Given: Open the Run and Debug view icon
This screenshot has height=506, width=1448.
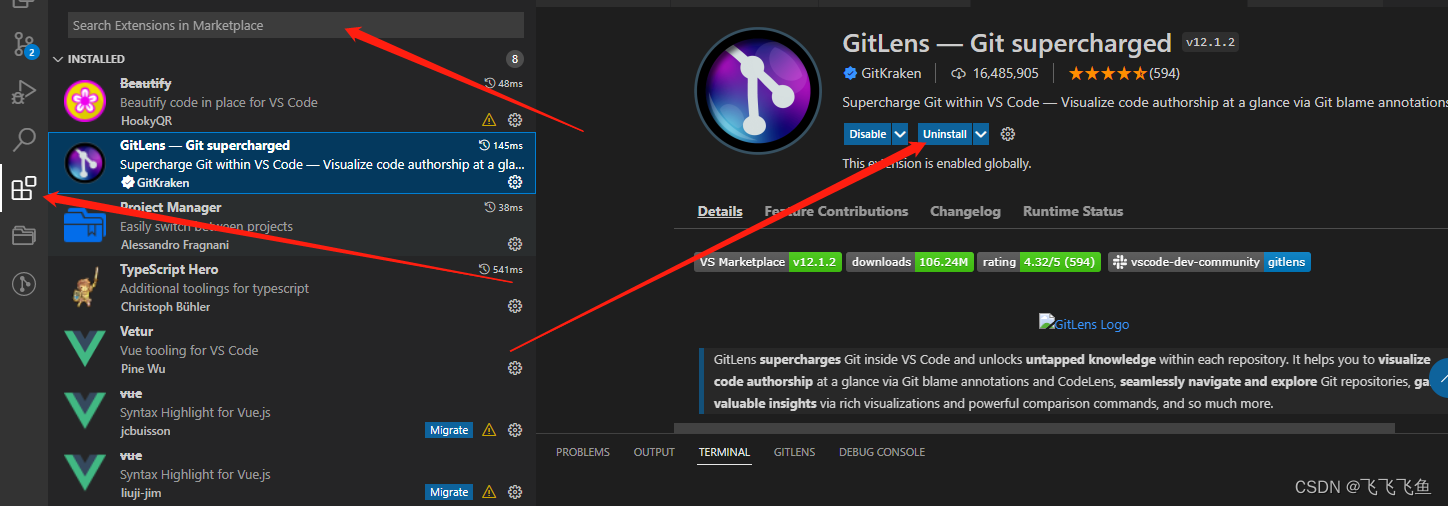Looking at the screenshot, I should 23,92.
